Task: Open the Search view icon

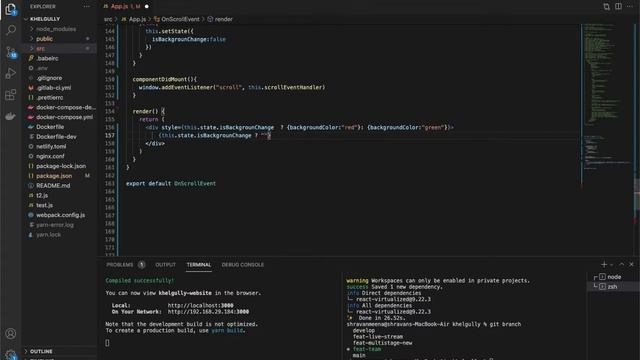Action: pyautogui.click(x=11, y=30)
